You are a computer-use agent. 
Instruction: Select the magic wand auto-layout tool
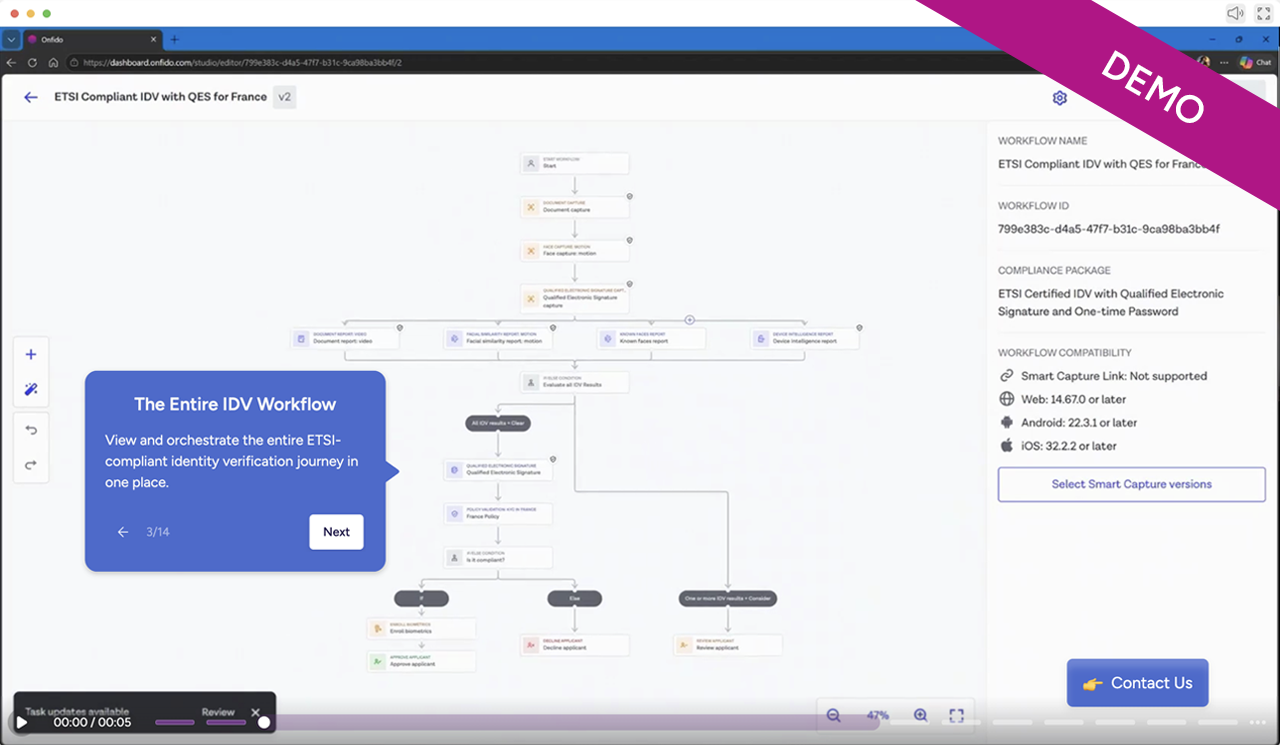(31, 389)
